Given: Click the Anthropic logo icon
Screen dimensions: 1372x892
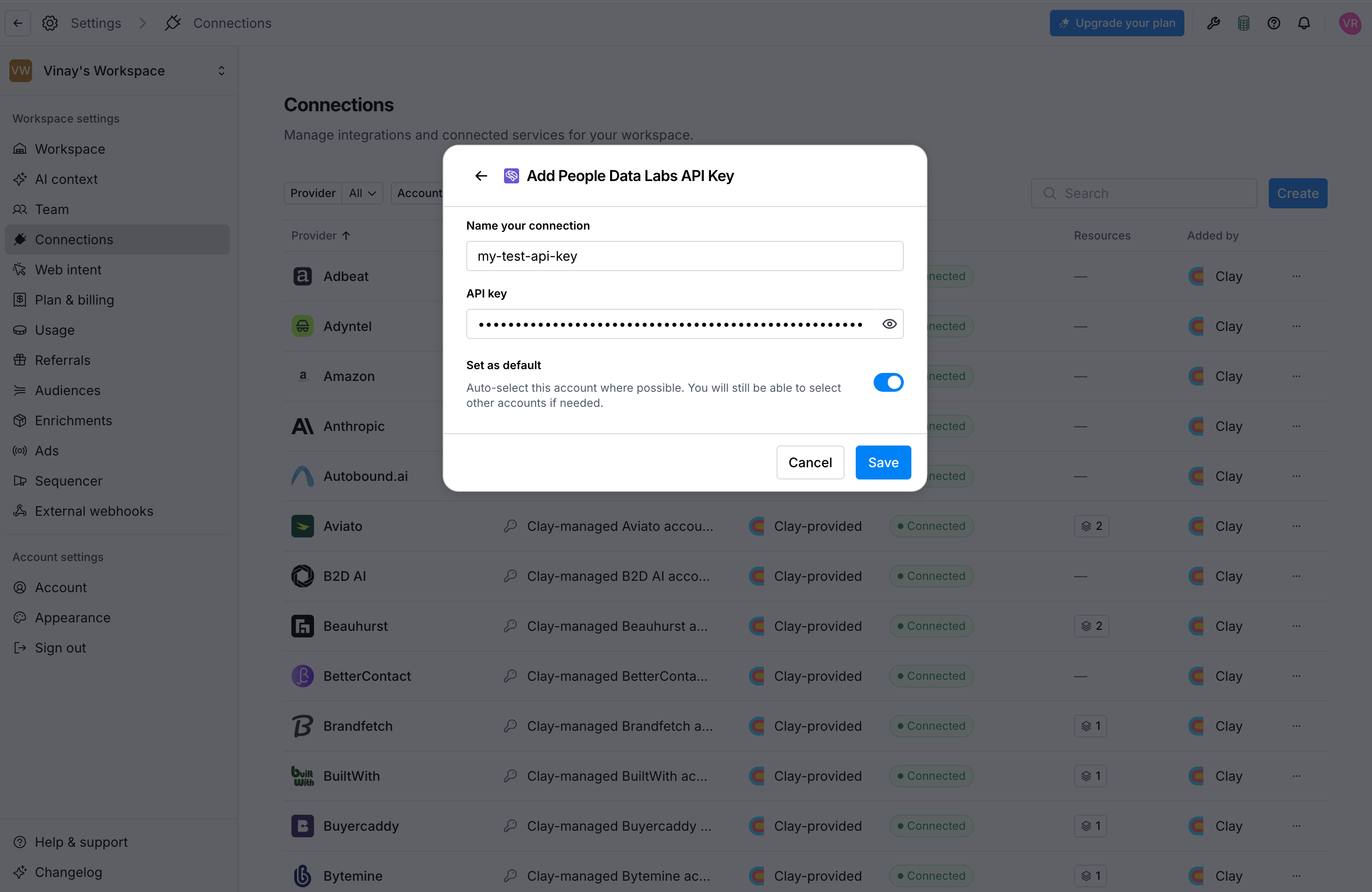Looking at the screenshot, I should pyautogui.click(x=303, y=426).
